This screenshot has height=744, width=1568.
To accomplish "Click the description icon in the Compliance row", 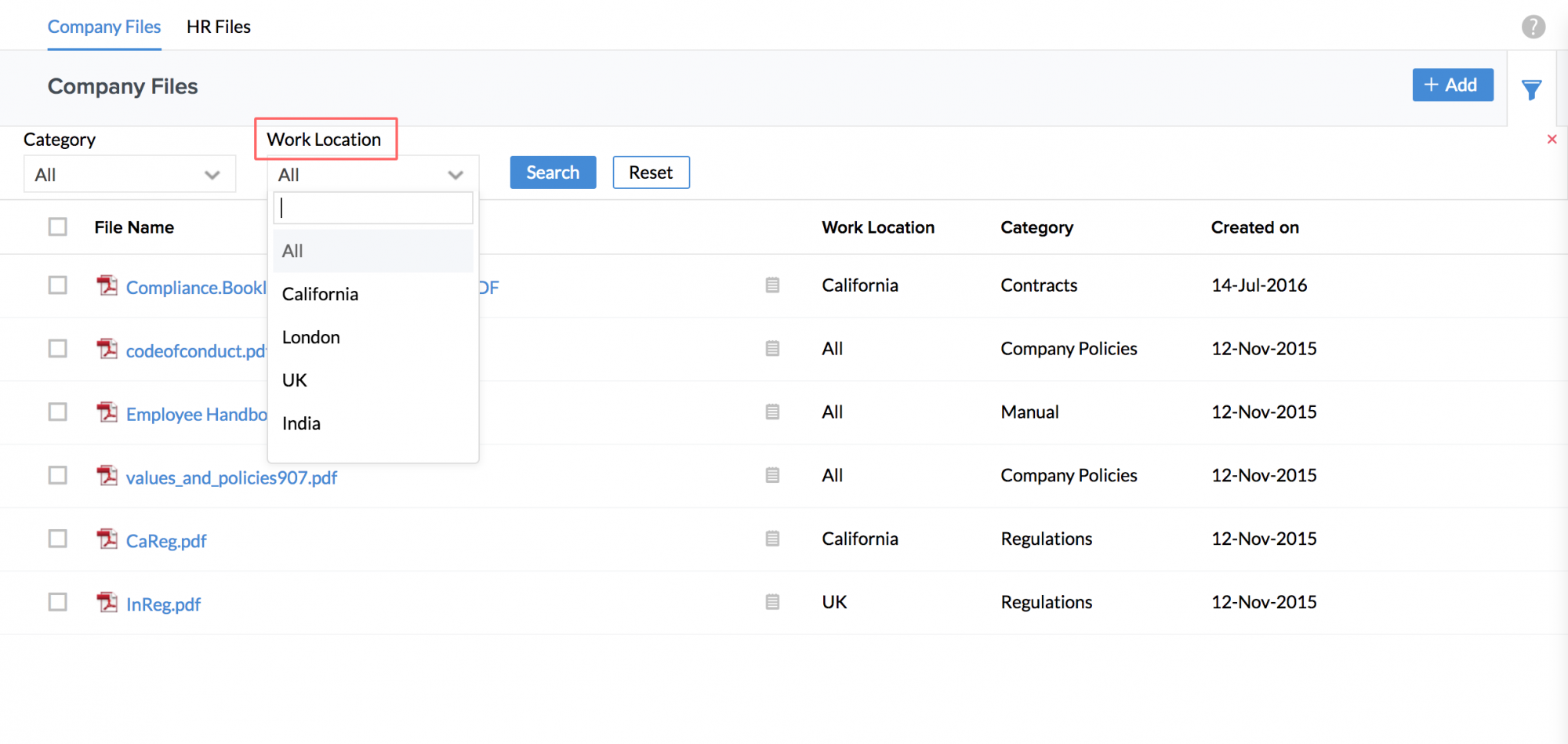I will click(x=772, y=285).
